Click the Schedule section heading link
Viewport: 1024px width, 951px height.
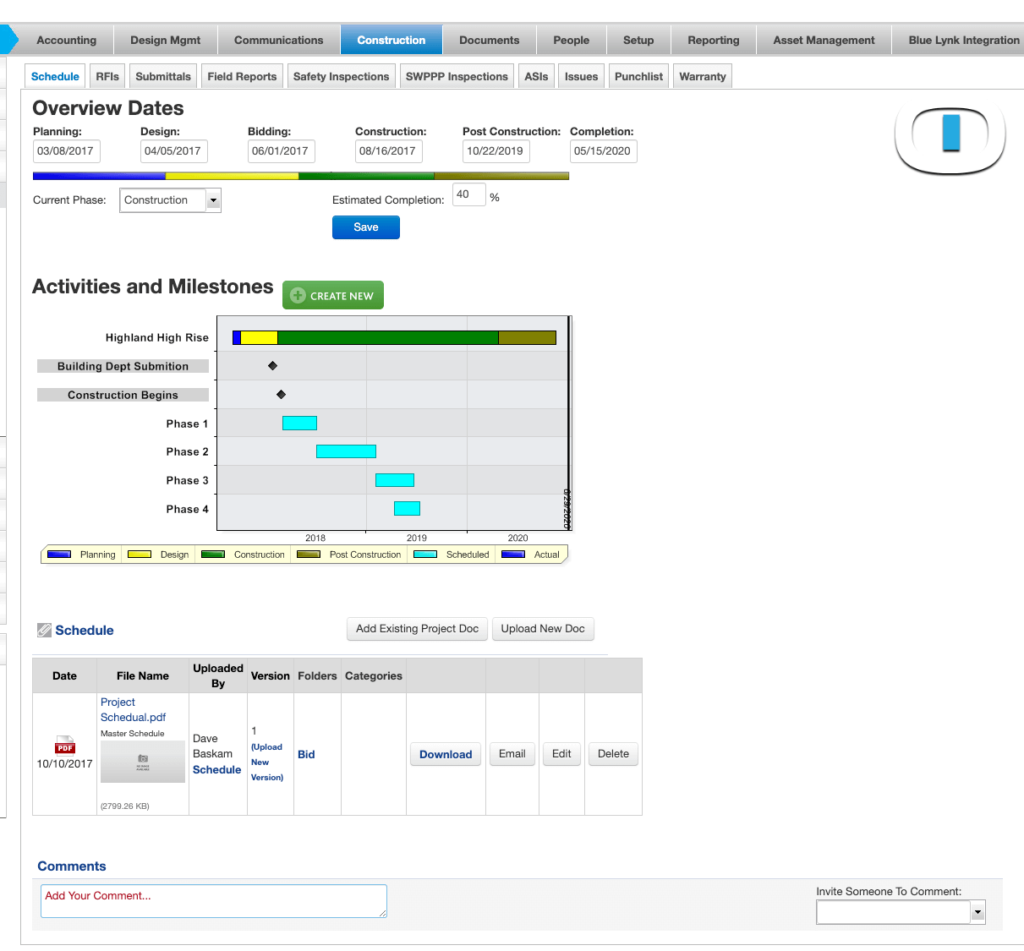[x=84, y=630]
